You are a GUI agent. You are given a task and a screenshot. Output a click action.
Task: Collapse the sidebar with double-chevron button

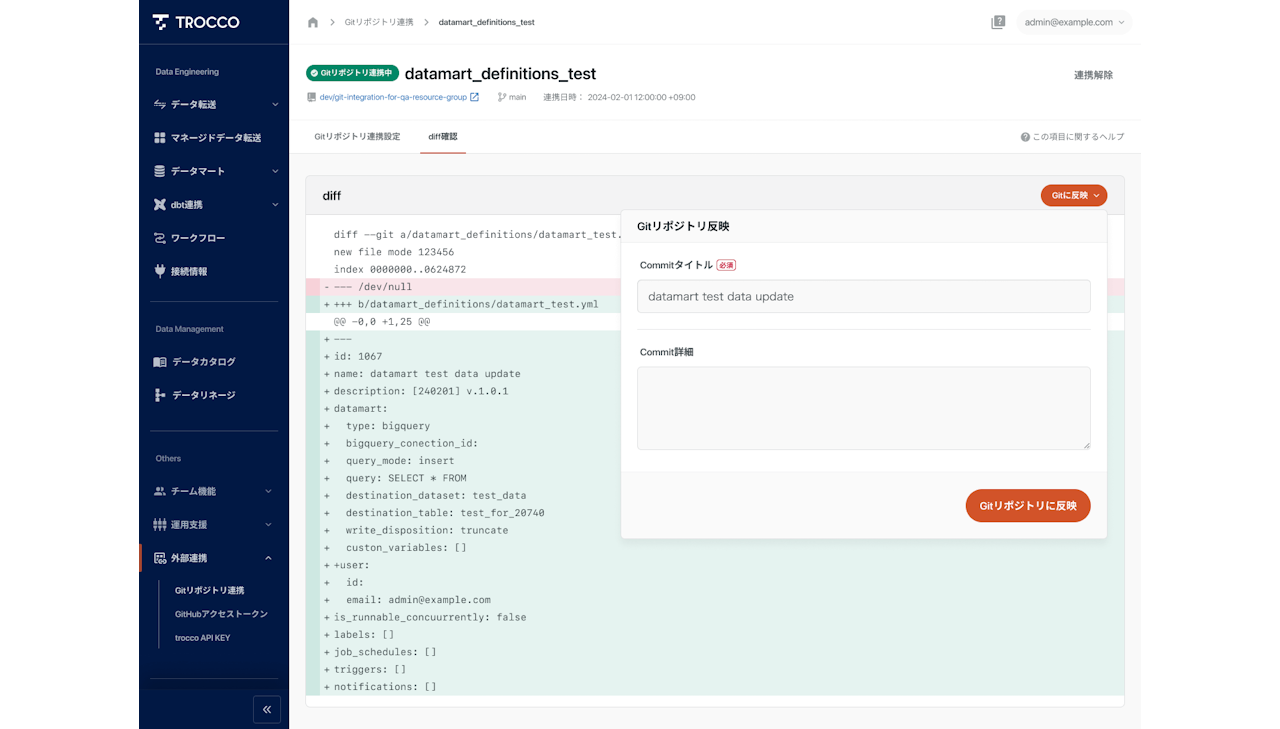(267, 709)
